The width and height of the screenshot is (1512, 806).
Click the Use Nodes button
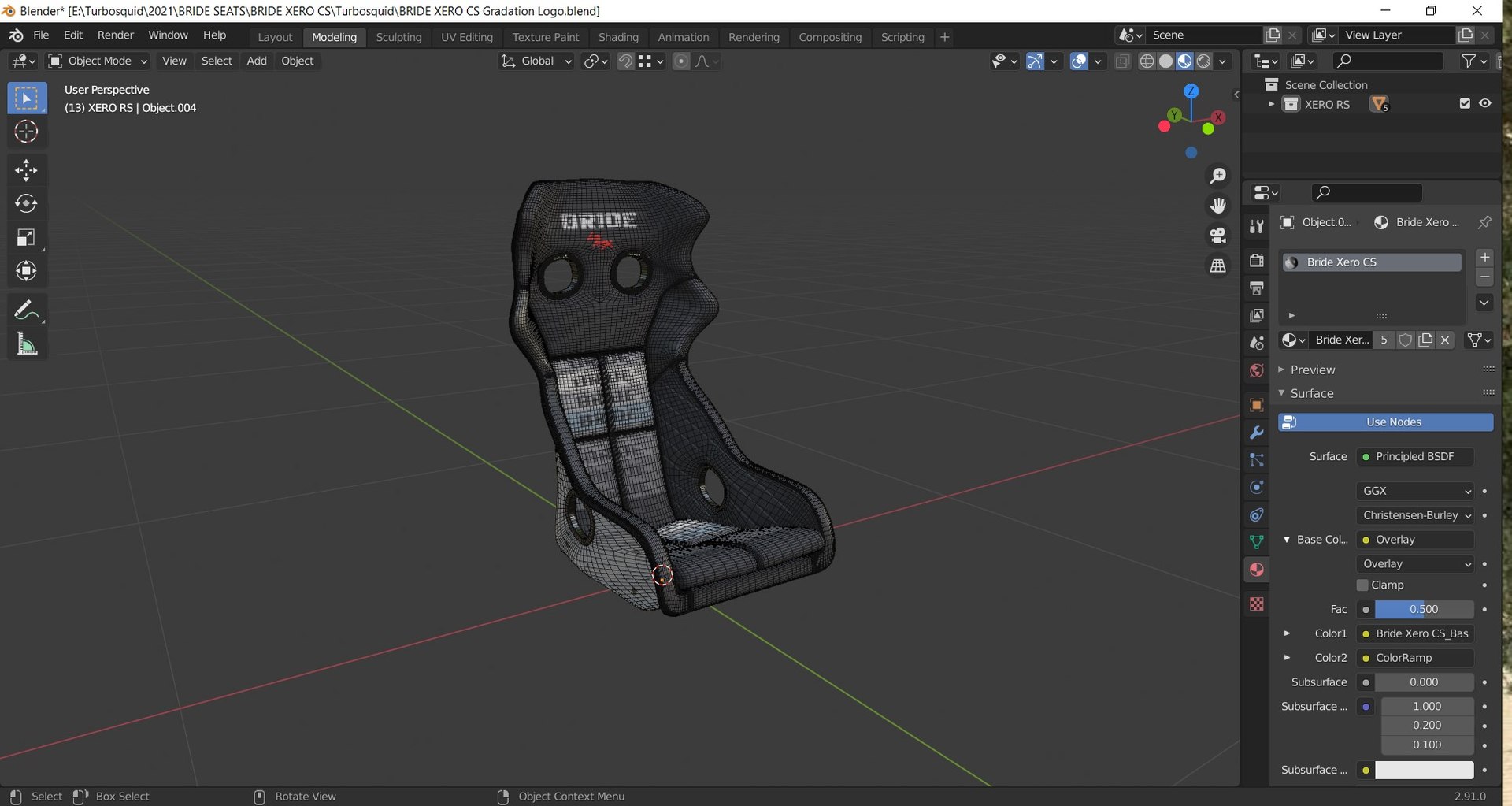tap(1385, 422)
